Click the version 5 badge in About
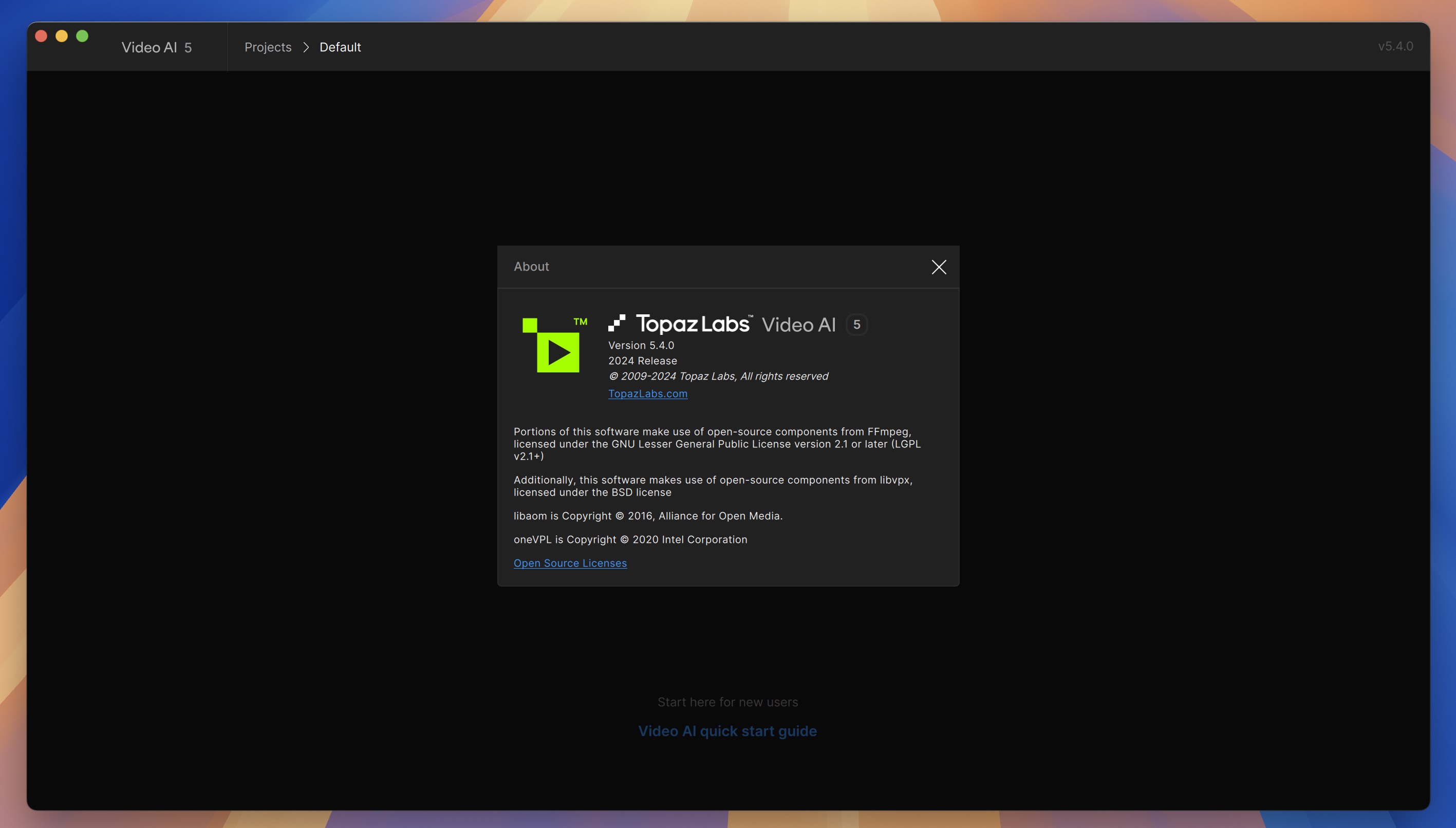Image resolution: width=1456 pixels, height=828 pixels. (x=856, y=325)
